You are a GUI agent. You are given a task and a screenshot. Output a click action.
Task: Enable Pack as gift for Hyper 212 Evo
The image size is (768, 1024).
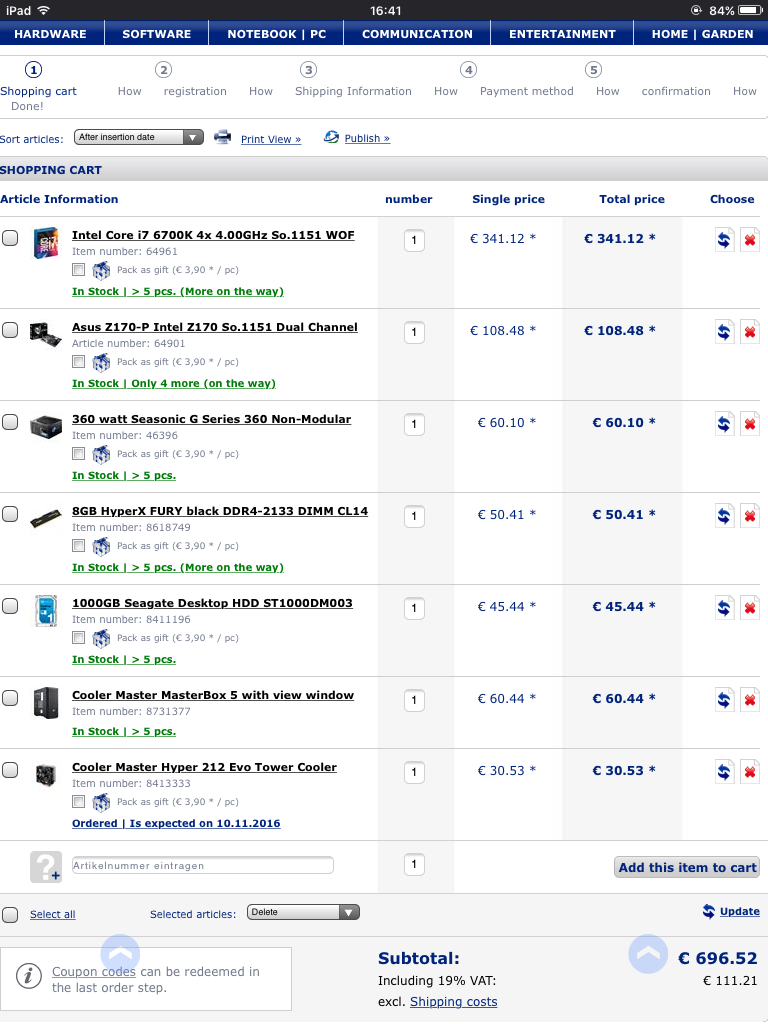pos(78,801)
